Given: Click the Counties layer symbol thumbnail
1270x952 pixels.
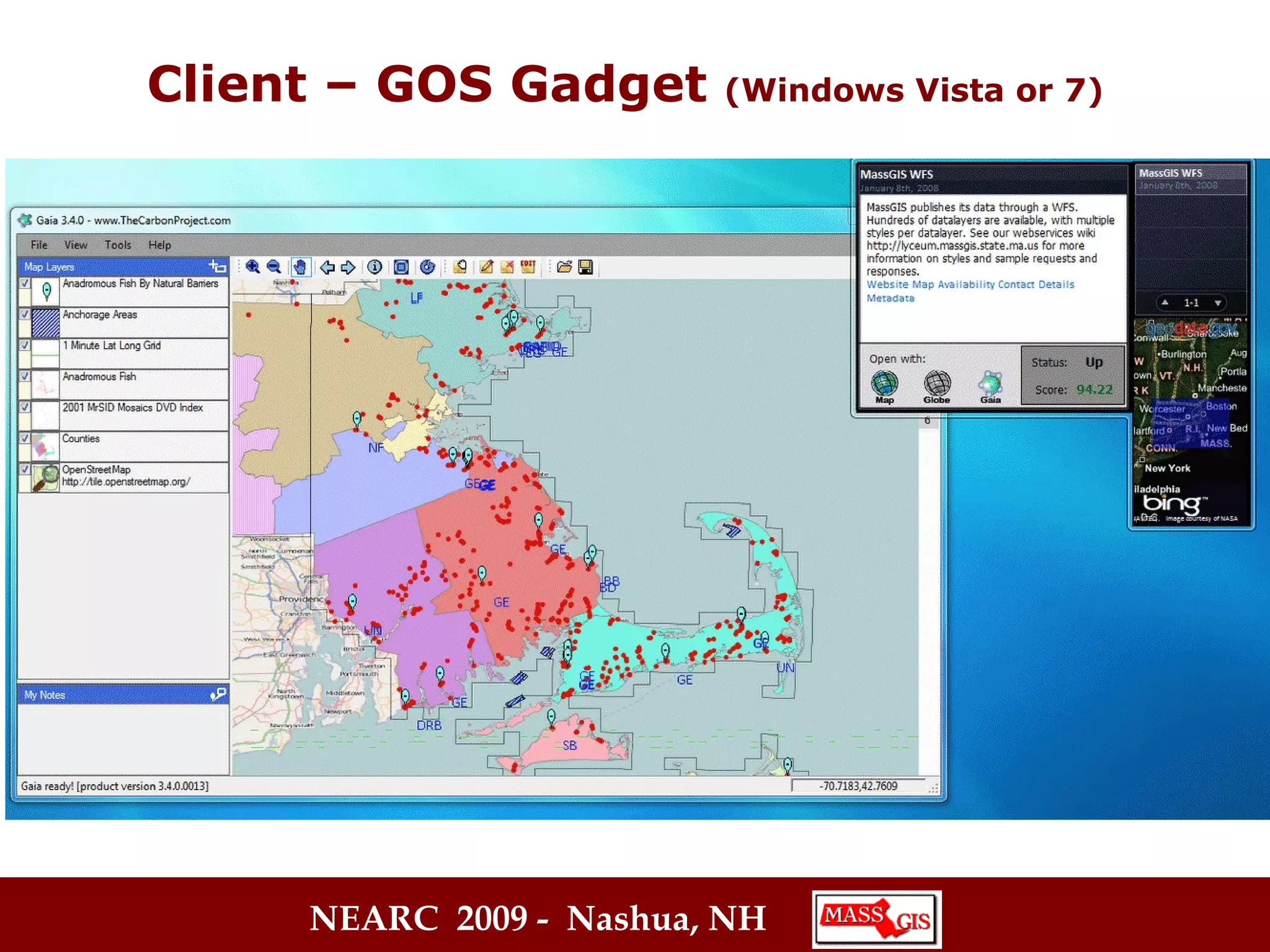Looking at the screenshot, I should 45,446.
